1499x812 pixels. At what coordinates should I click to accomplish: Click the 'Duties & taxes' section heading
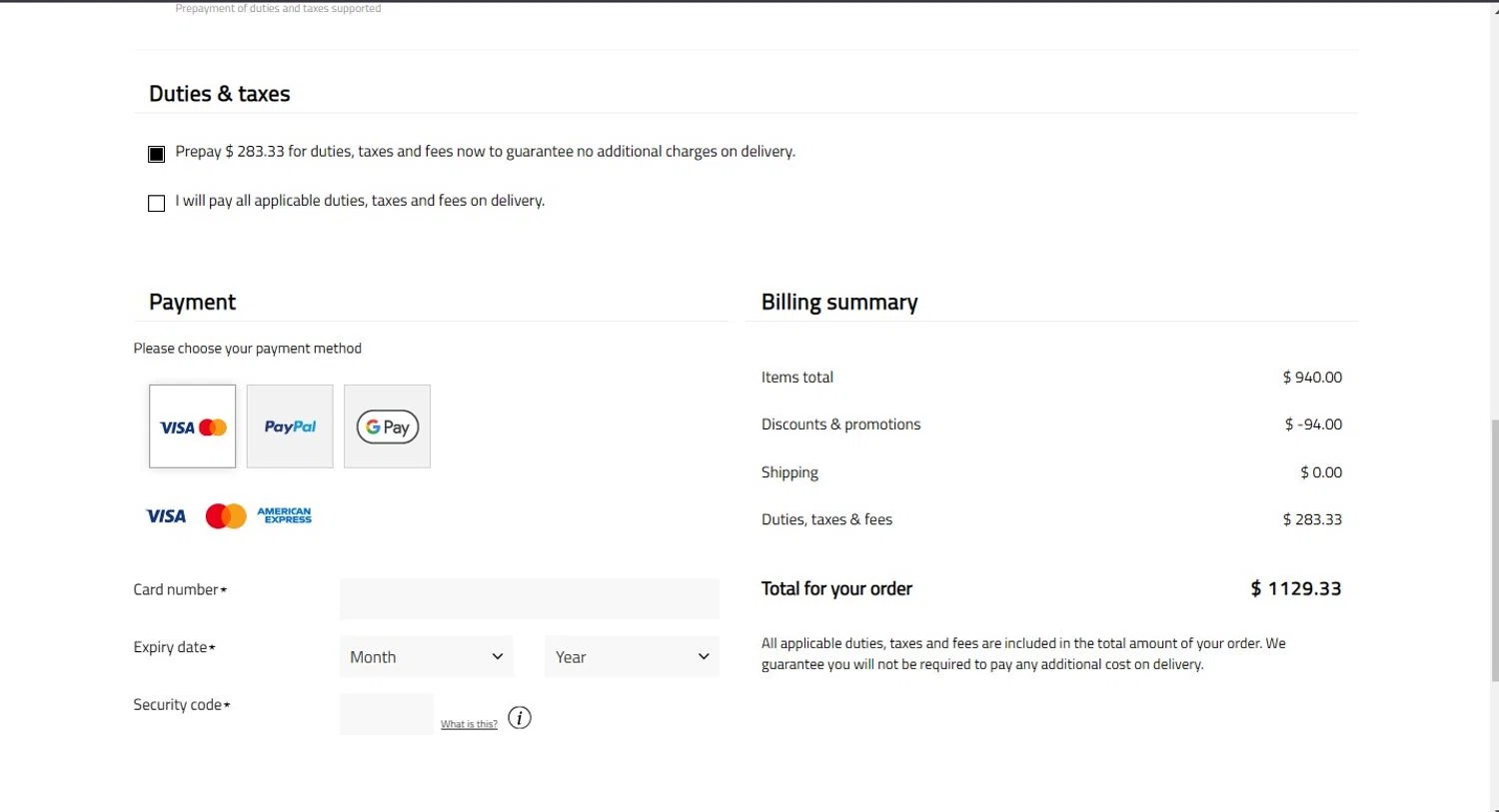coord(220,94)
